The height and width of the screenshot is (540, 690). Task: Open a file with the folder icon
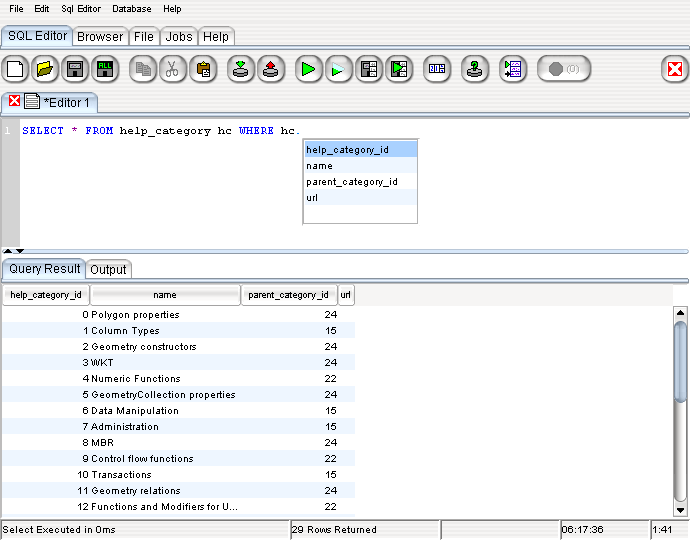[x=44, y=69]
